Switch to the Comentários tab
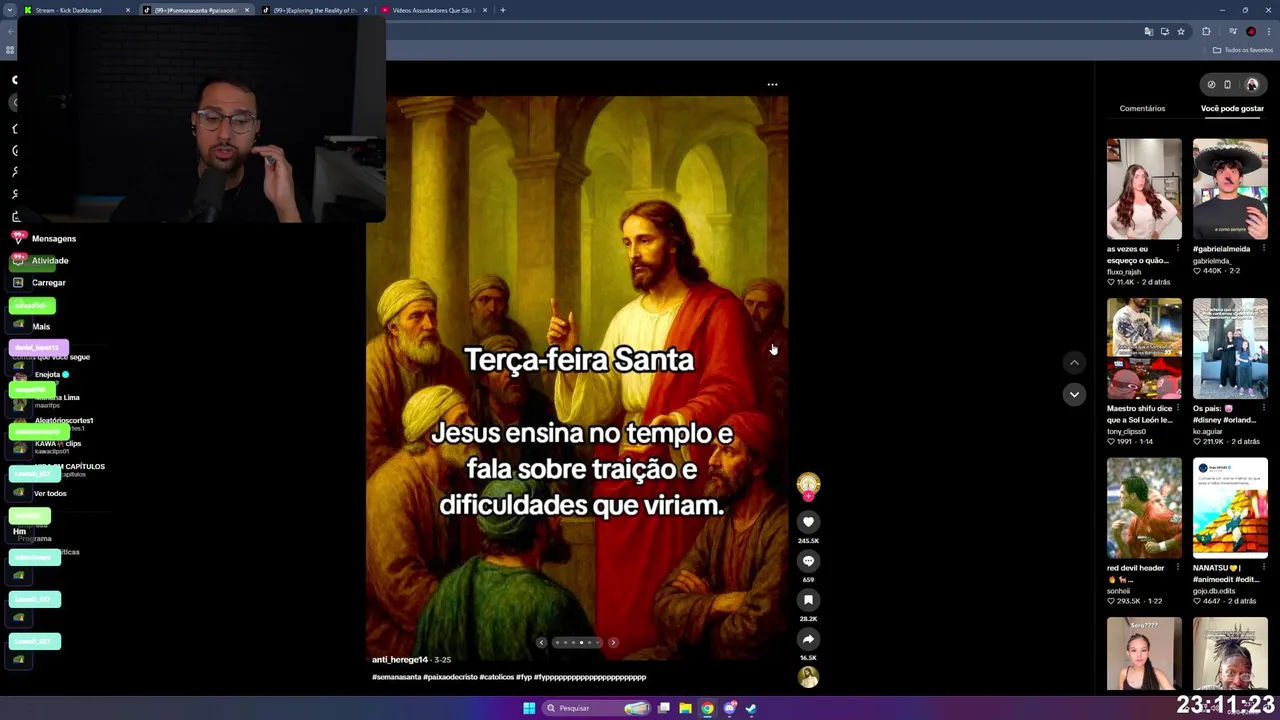 pyautogui.click(x=1142, y=108)
